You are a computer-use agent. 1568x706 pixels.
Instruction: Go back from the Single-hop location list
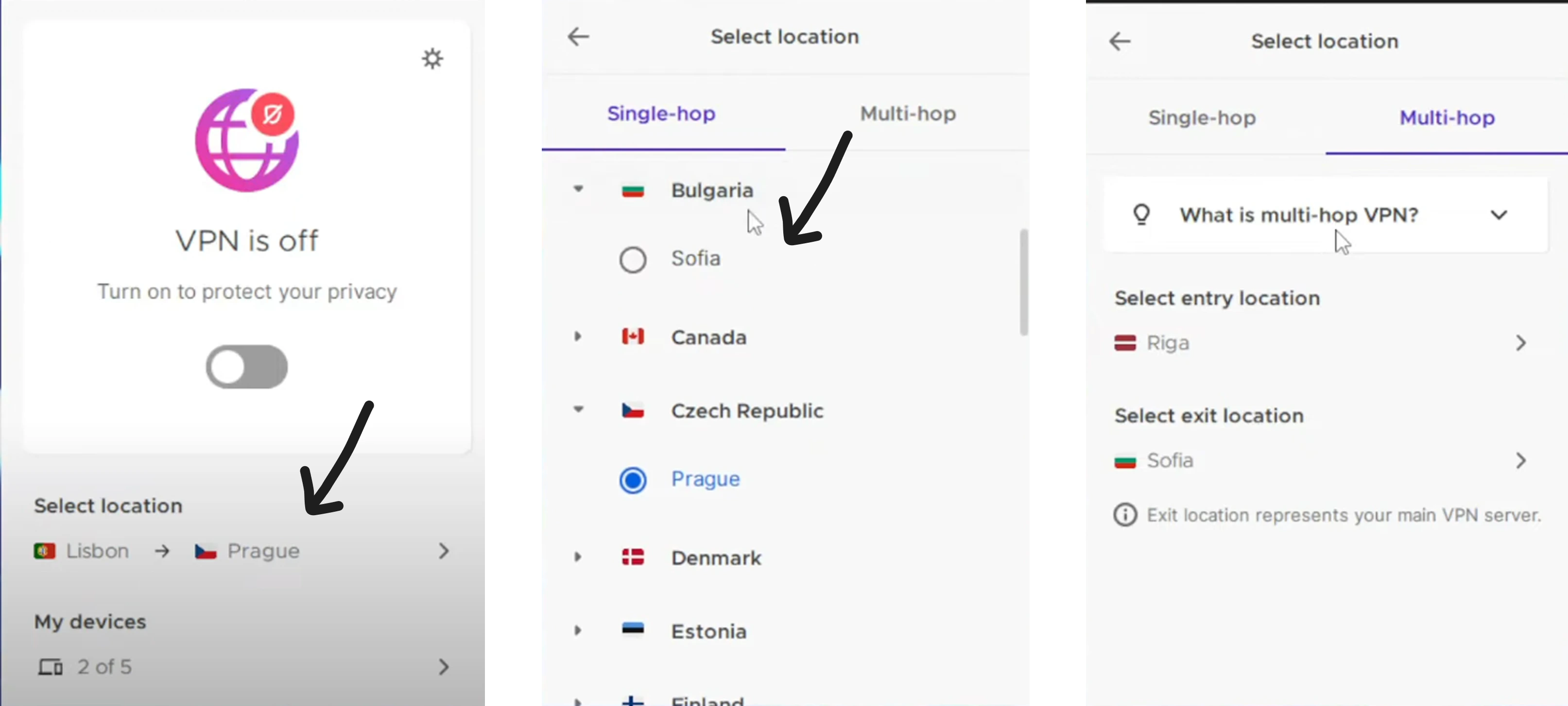point(578,36)
